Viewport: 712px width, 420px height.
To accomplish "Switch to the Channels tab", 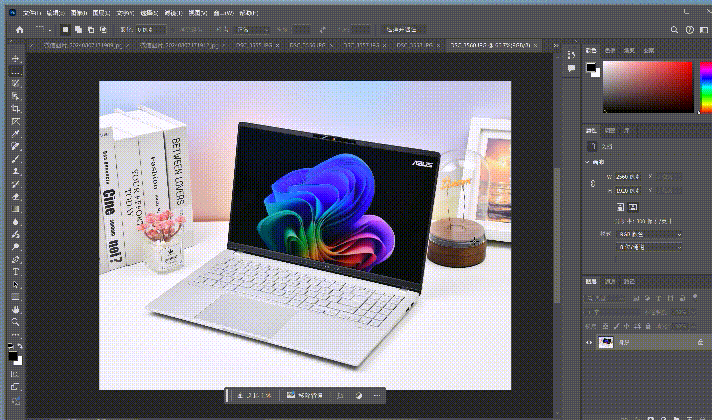I will point(610,282).
